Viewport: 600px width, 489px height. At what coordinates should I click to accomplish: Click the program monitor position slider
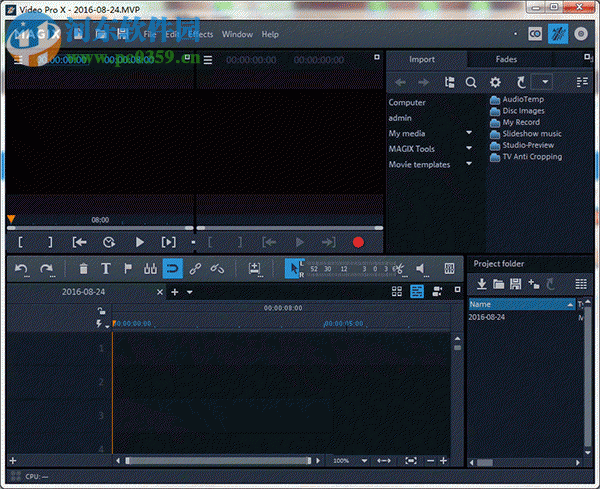(x=290, y=228)
